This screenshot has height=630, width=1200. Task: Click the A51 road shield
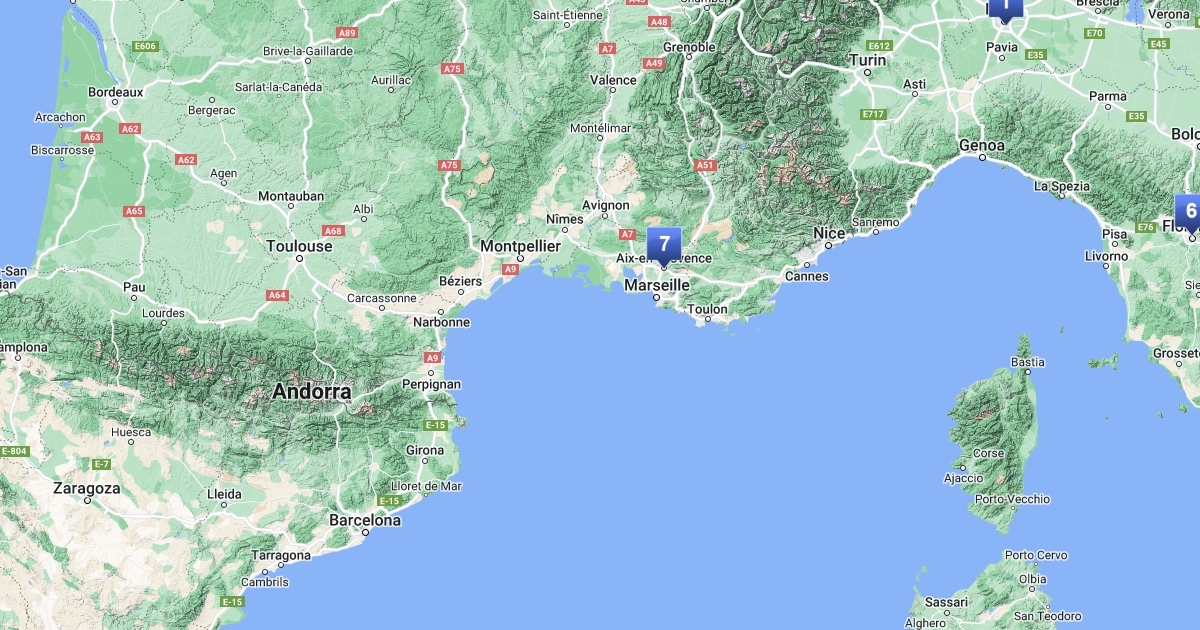pos(706,165)
